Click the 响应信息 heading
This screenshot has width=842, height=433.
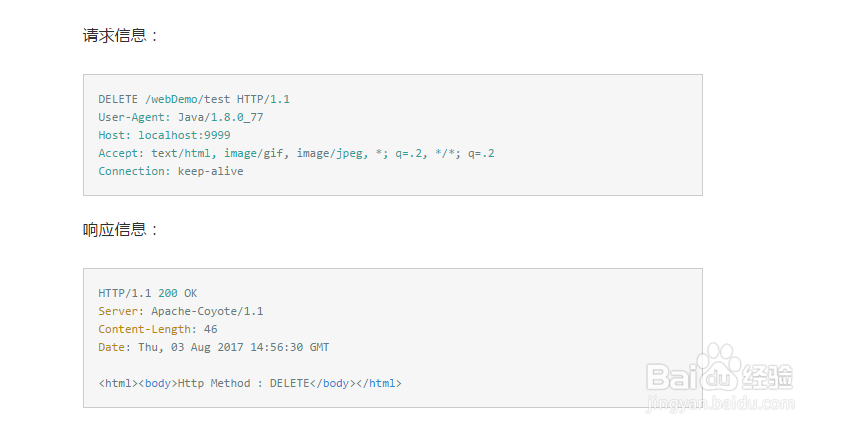[x=120, y=230]
